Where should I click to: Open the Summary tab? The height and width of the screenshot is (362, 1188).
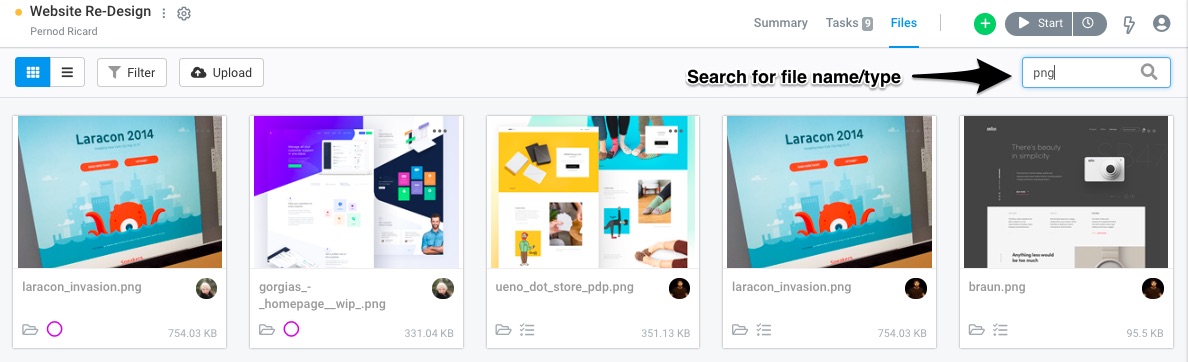780,23
